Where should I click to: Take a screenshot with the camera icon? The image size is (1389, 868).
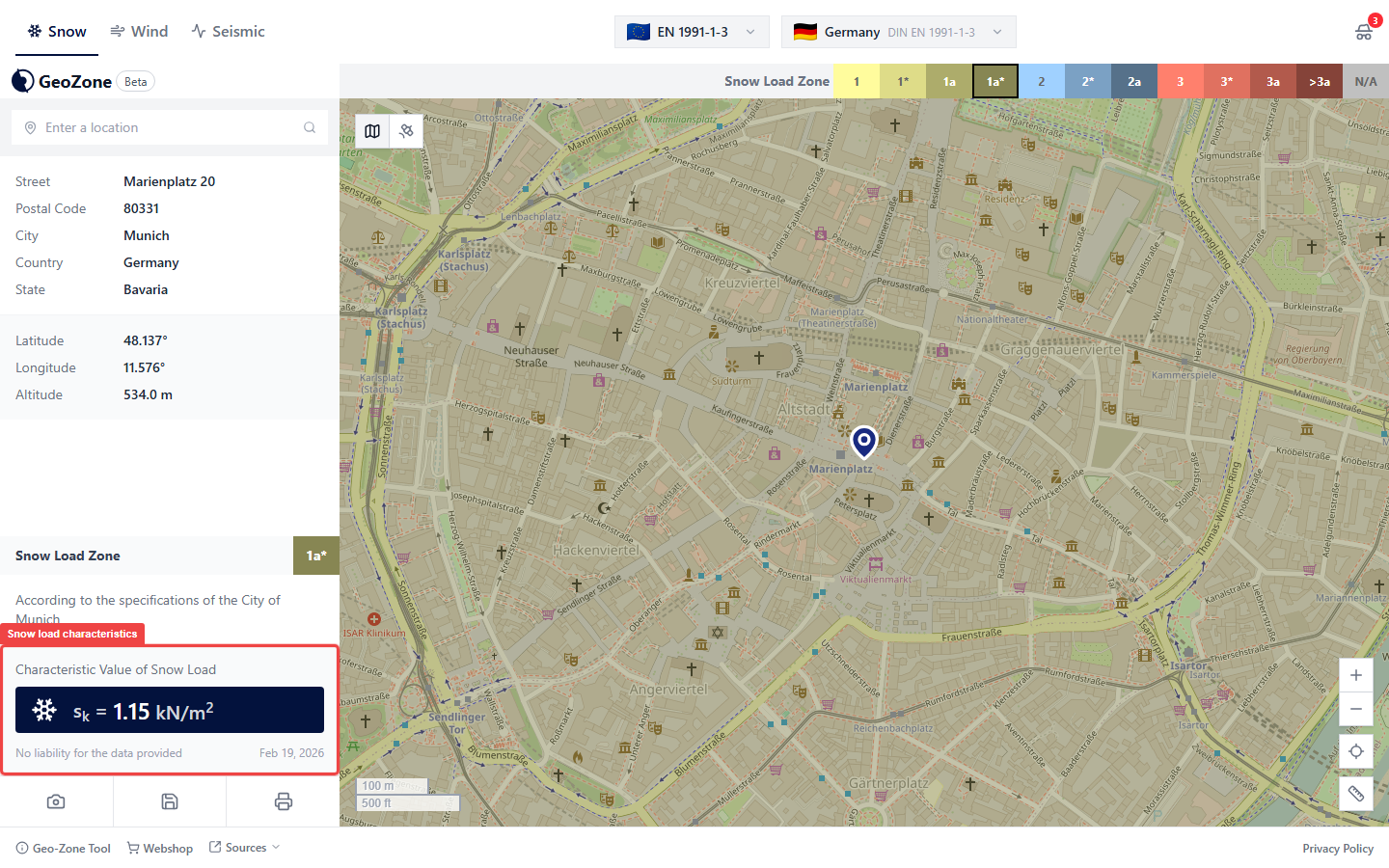pyautogui.click(x=56, y=801)
